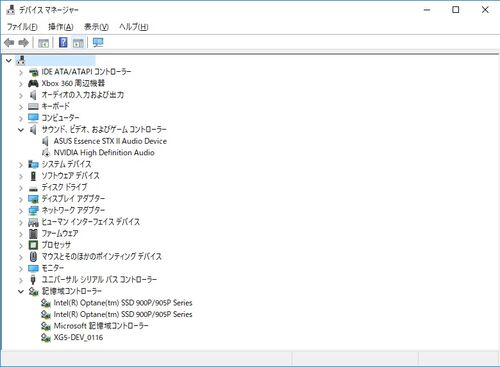Click the ネットワーク アダプター icon
The width and height of the screenshot is (500, 367).
pyautogui.click(x=33, y=211)
